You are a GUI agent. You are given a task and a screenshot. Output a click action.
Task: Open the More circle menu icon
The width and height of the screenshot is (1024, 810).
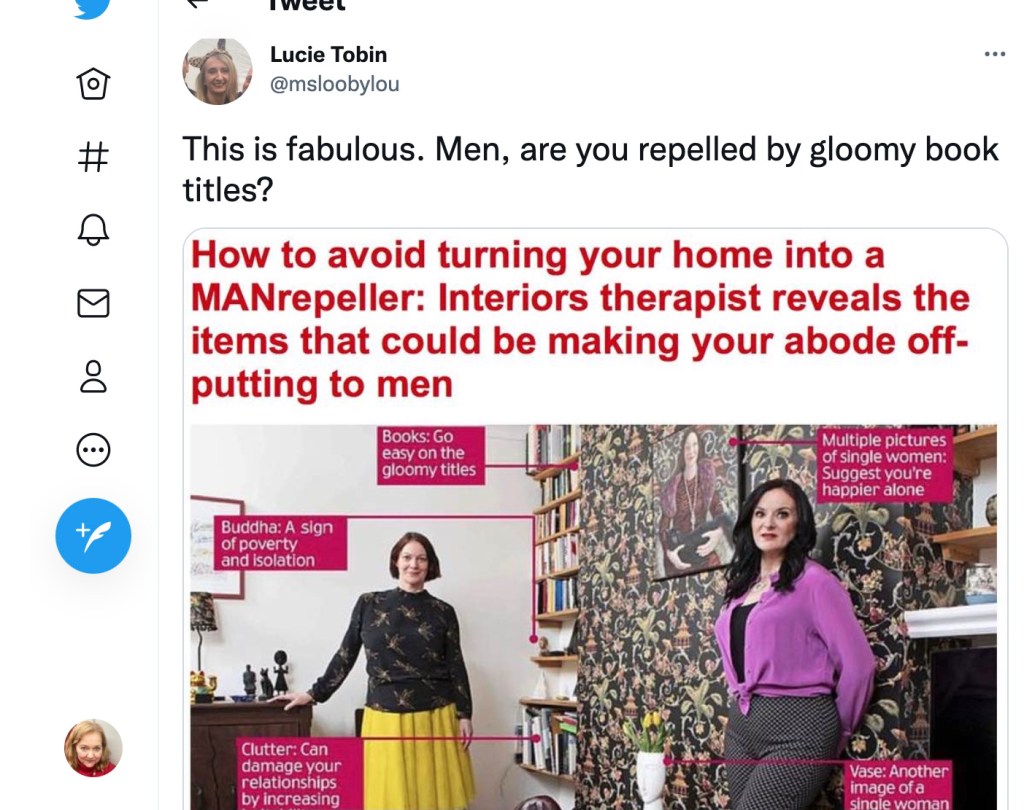point(93,450)
